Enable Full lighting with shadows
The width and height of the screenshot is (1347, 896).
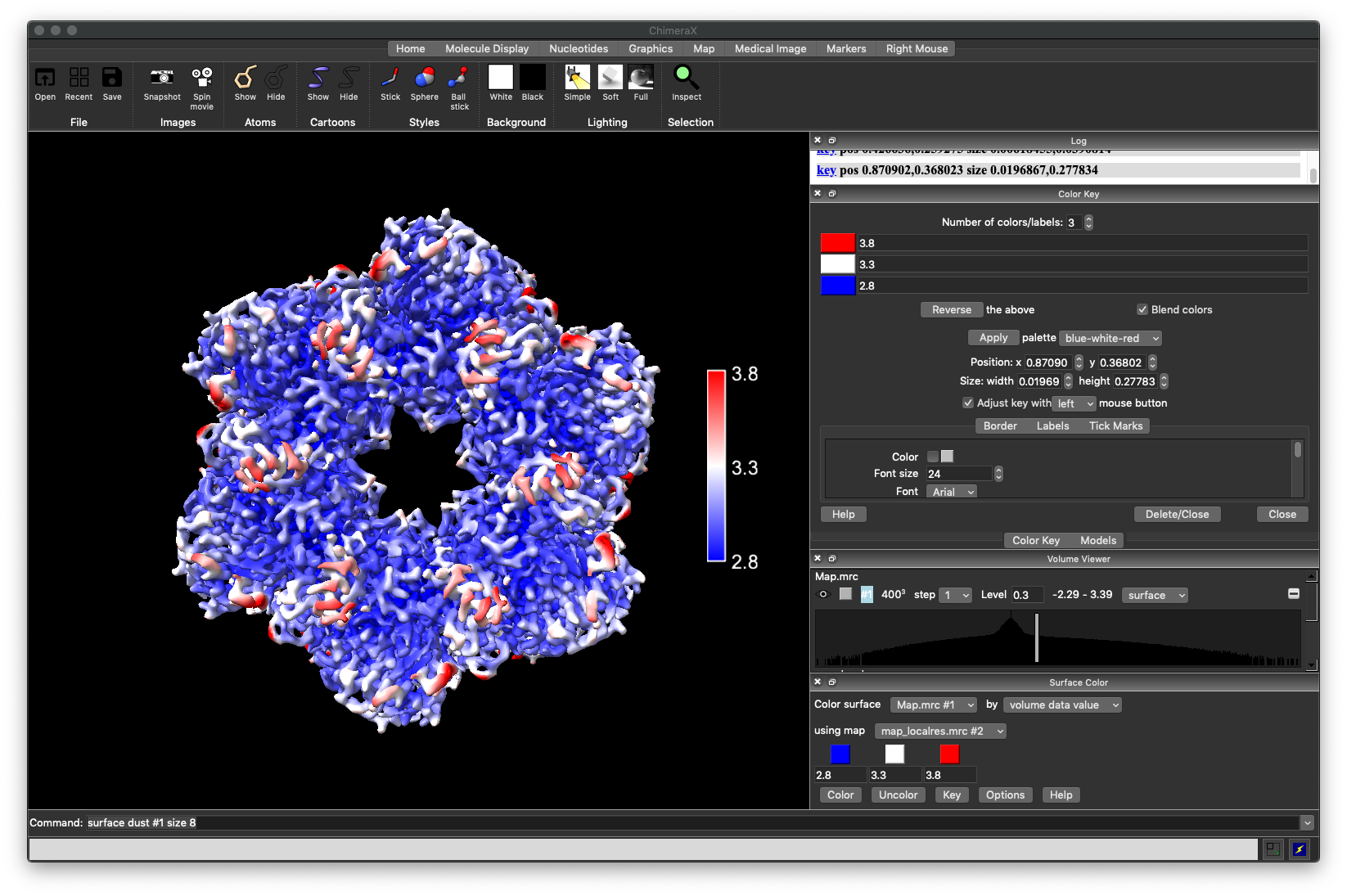pyautogui.click(x=641, y=82)
